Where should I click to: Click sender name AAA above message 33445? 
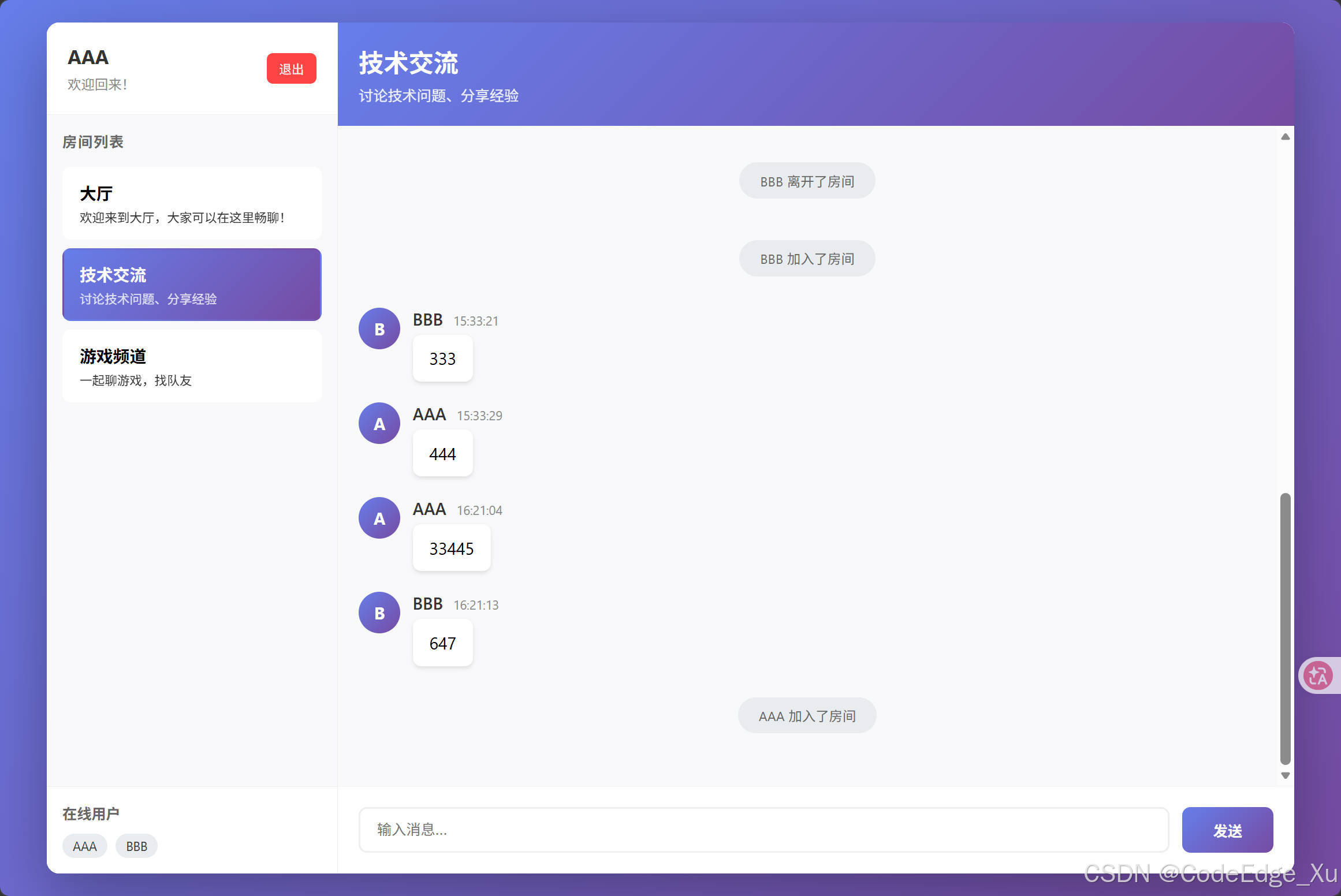(x=429, y=509)
